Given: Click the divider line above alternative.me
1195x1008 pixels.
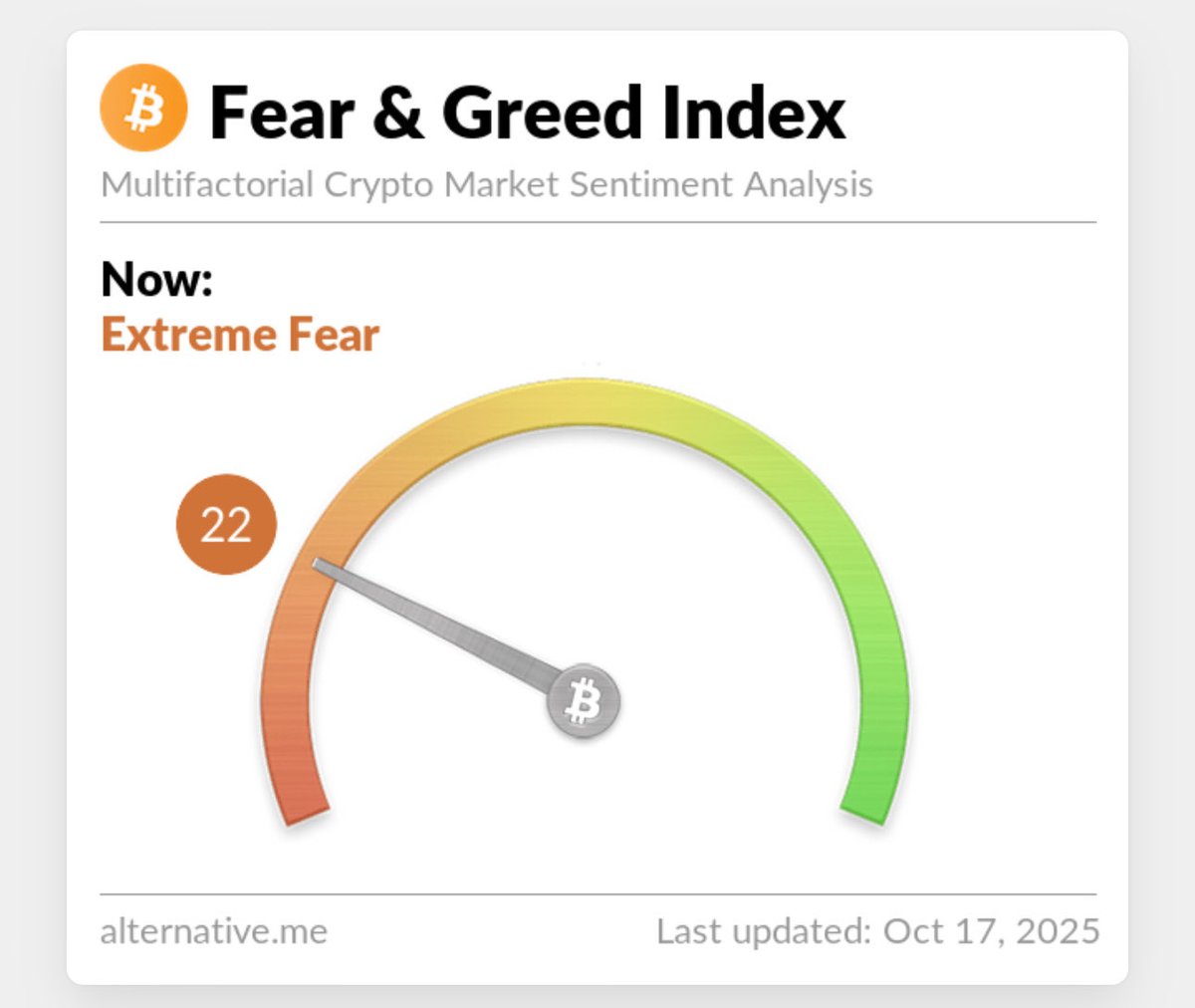Looking at the screenshot, I should pyautogui.click(x=597, y=894).
